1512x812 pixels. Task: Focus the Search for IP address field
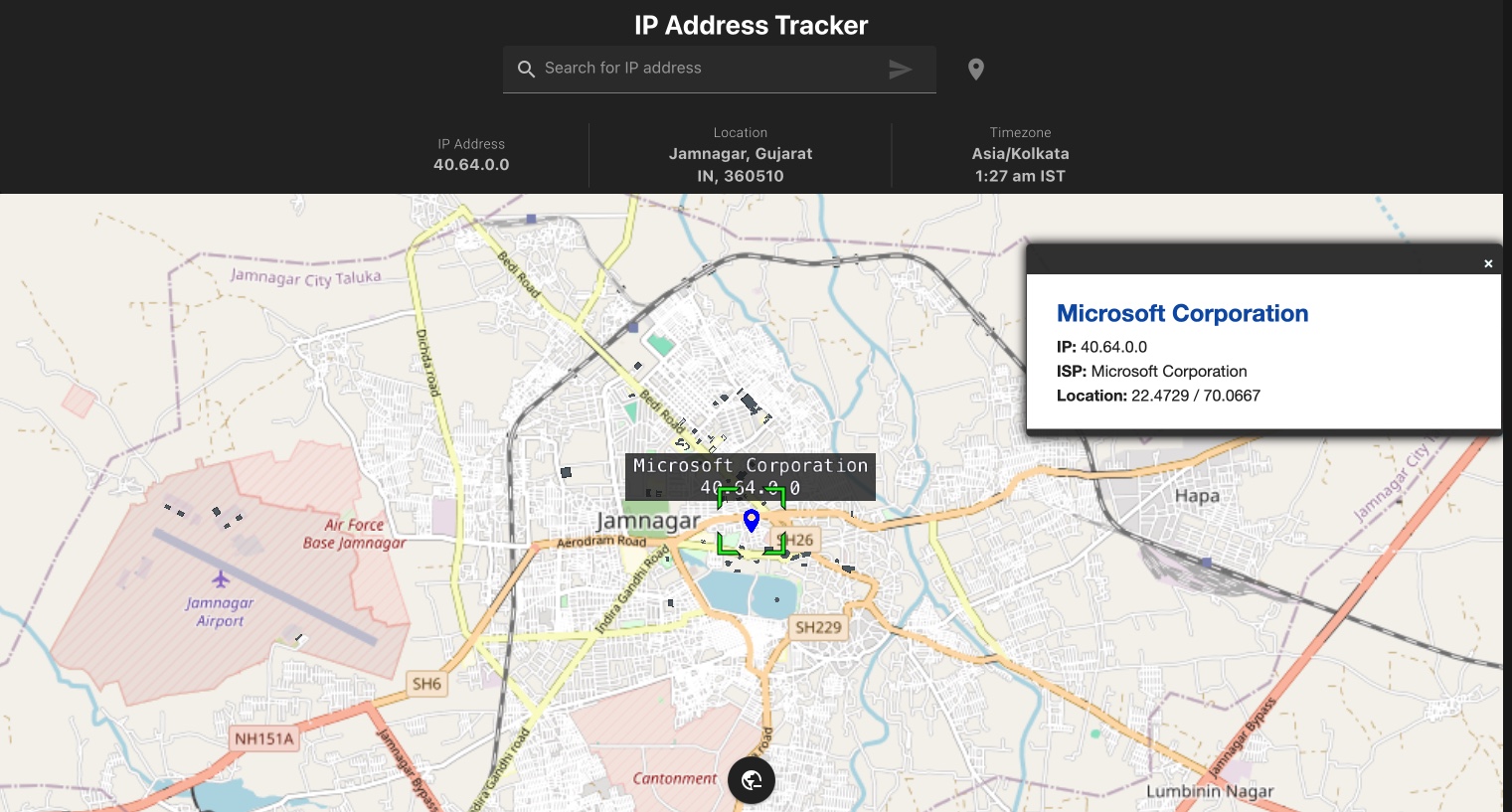719,69
